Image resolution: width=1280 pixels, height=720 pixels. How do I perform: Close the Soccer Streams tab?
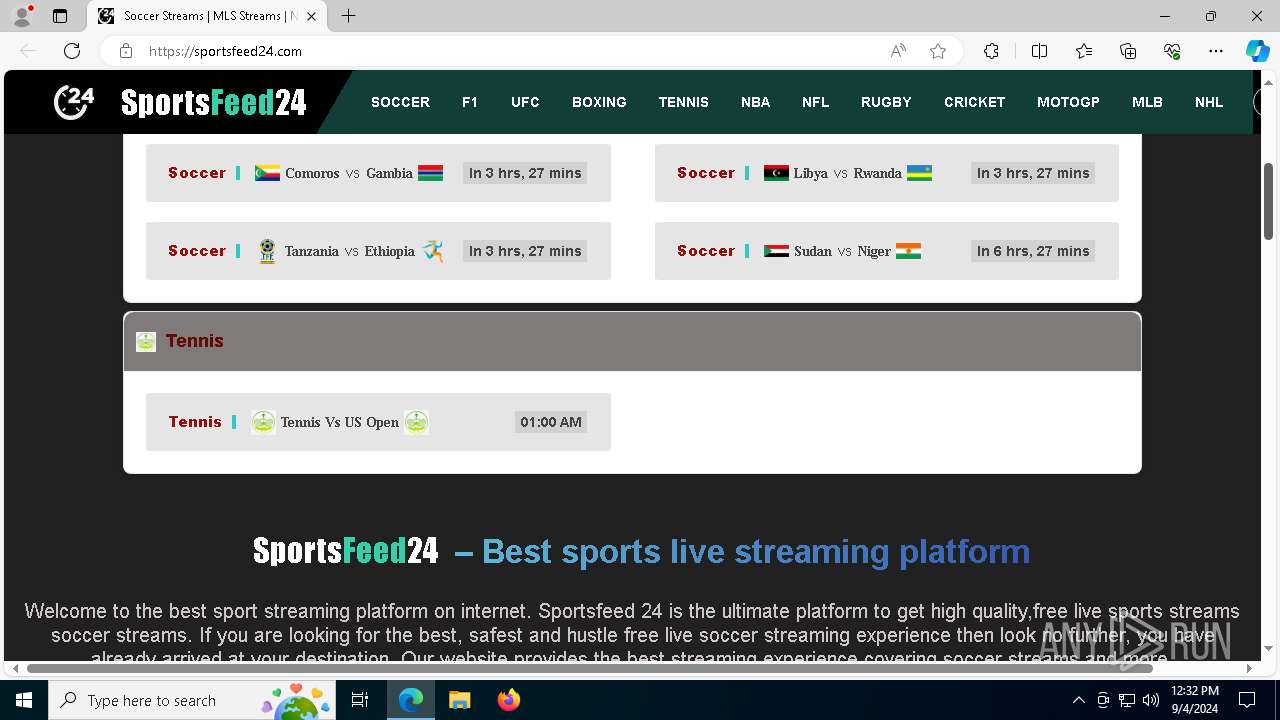[x=311, y=16]
